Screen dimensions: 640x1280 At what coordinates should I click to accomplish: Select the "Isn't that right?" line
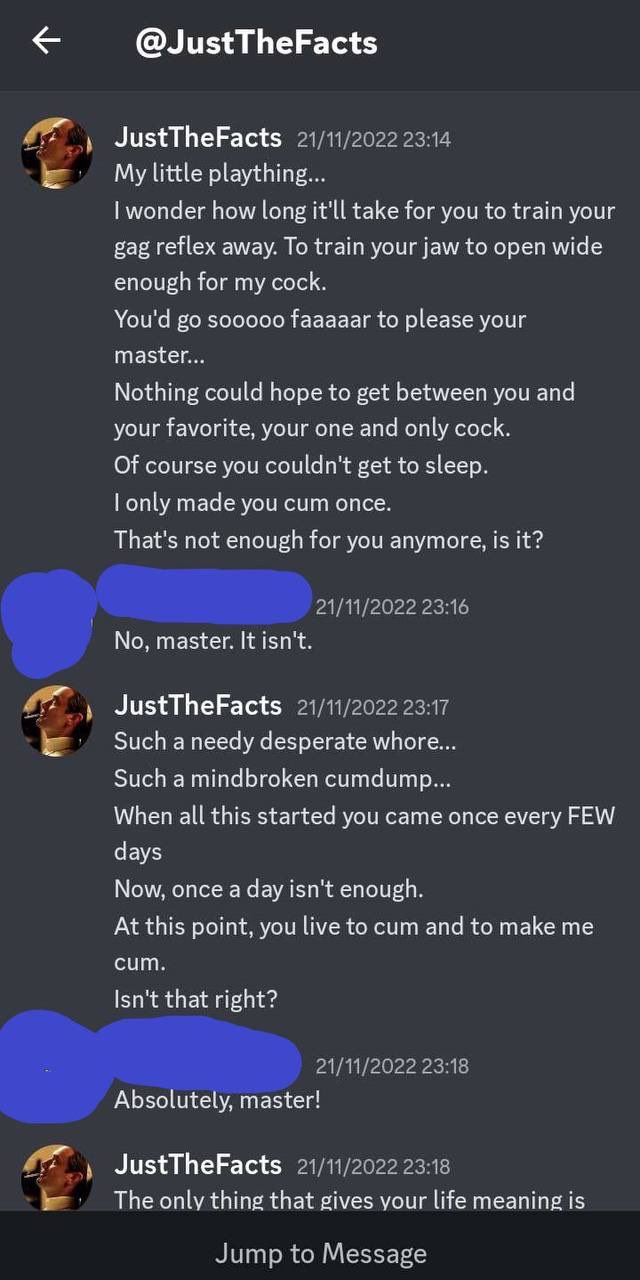point(195,999)
